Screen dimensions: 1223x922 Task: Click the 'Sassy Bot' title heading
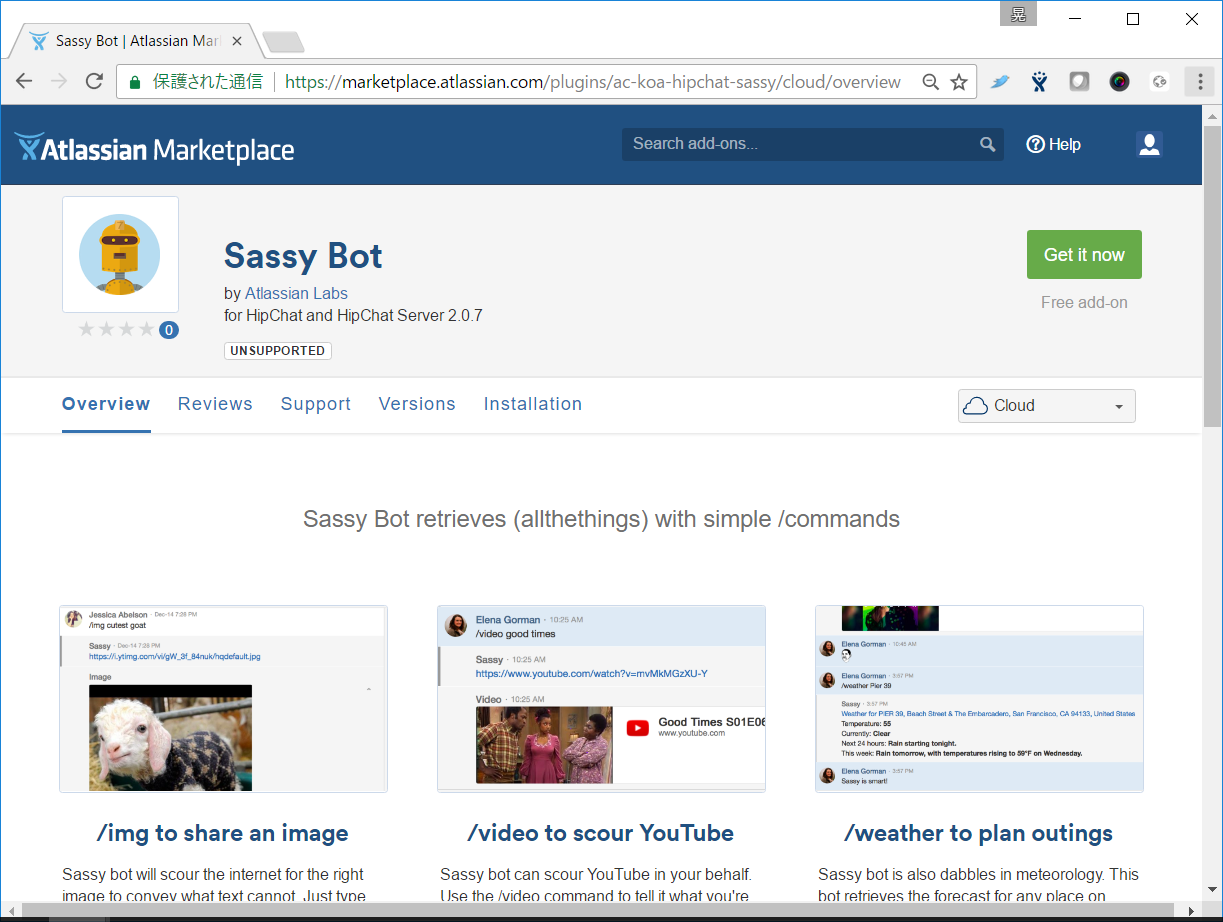pyautogui.click(x=303, y=256)
